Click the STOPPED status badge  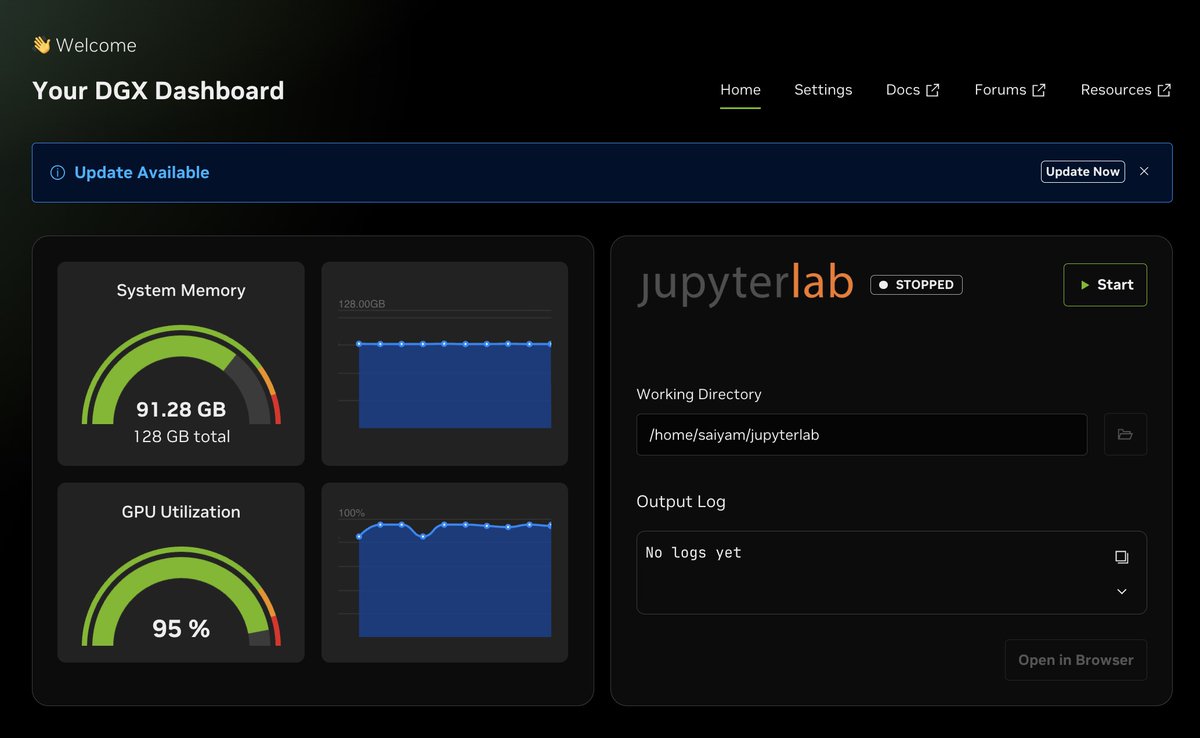(x=916, y=285)
